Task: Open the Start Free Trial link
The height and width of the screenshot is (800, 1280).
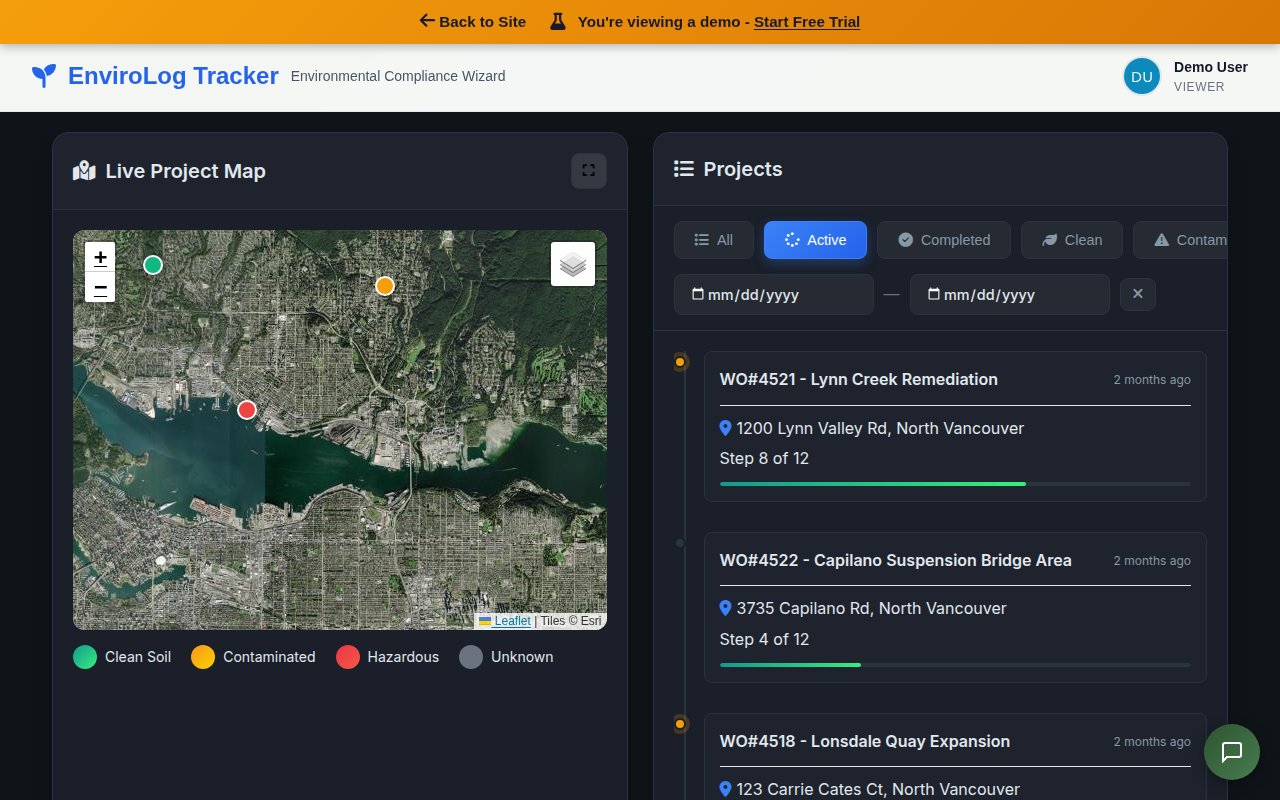Action: click(807, 21)
